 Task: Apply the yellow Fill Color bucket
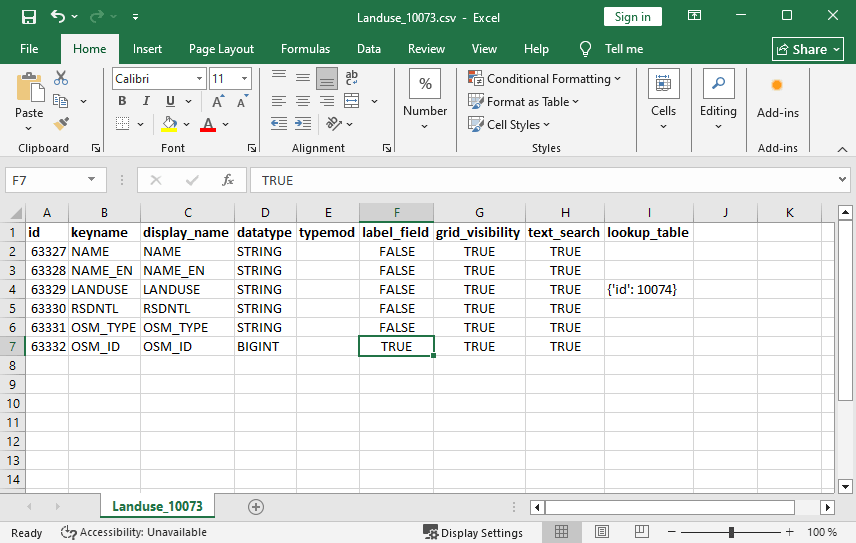tap(170, 124)
